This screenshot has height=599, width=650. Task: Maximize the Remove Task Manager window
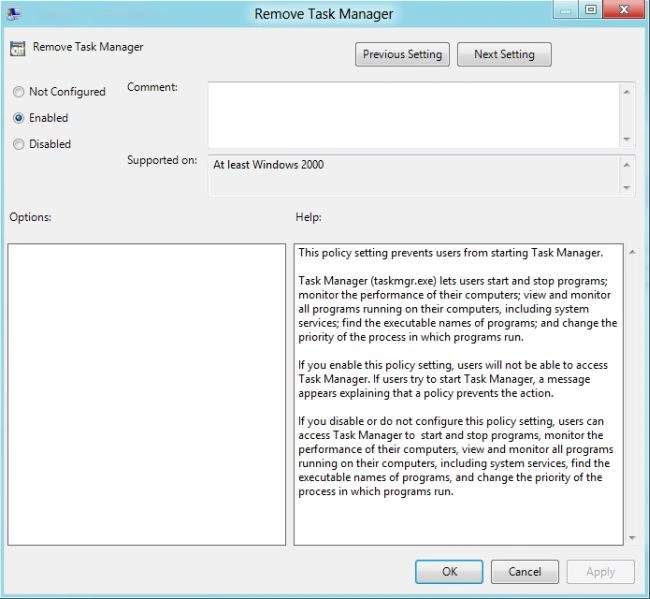(x=590, y=10)
